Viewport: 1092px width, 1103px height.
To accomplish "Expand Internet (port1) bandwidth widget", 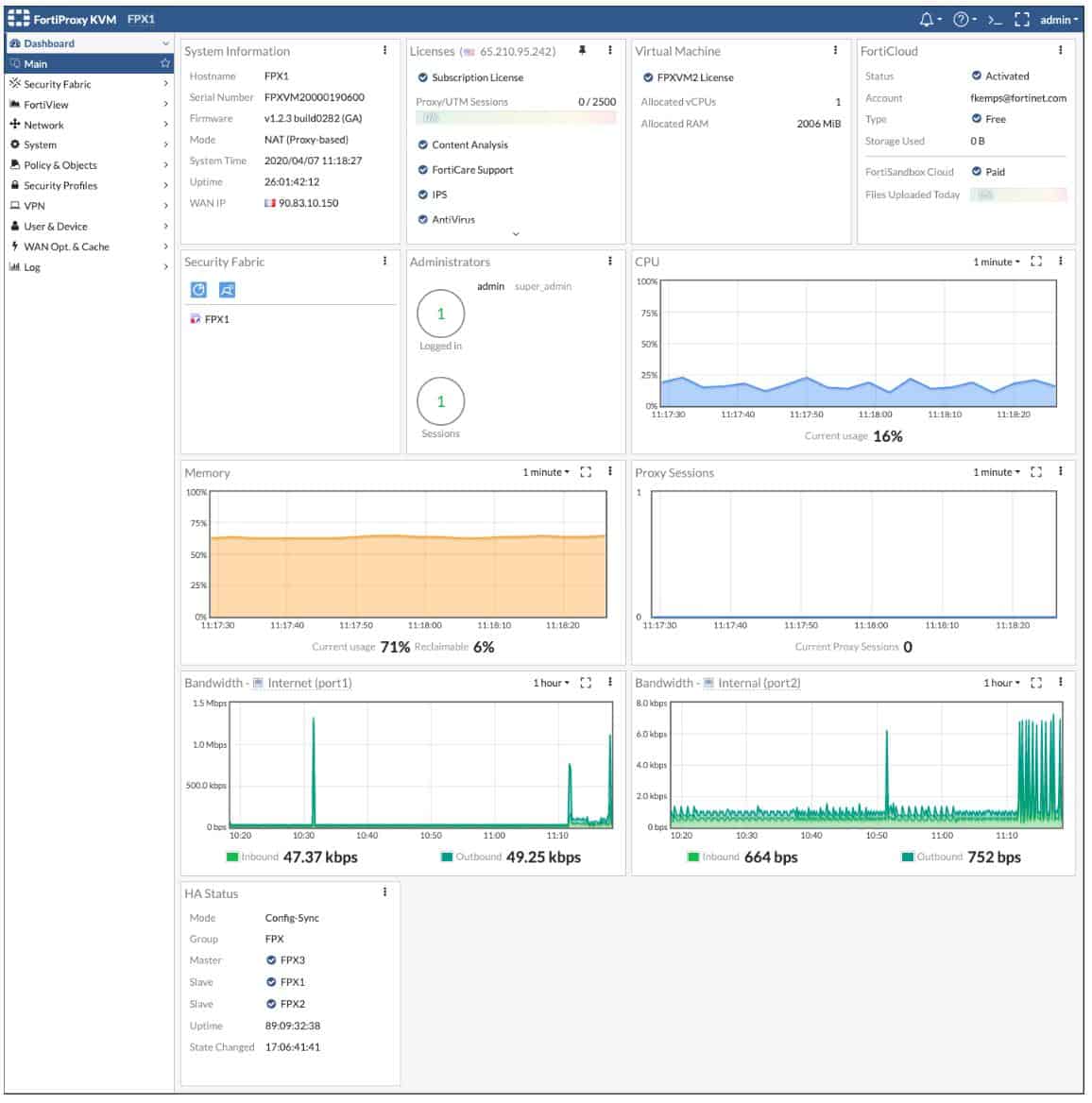I will 586,683.
